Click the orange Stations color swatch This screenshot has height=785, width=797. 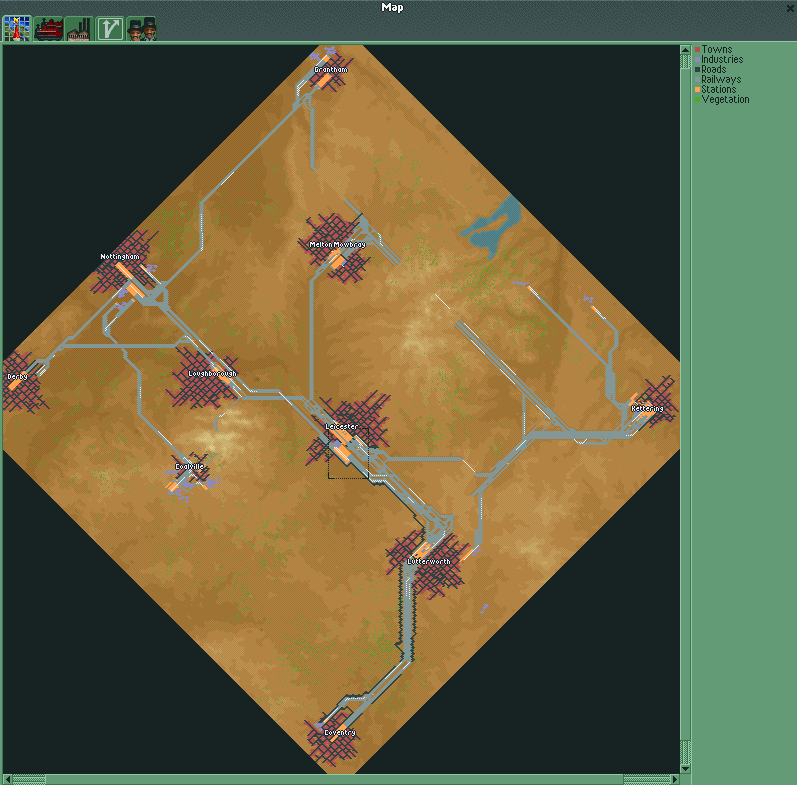[x=697, y=89]
